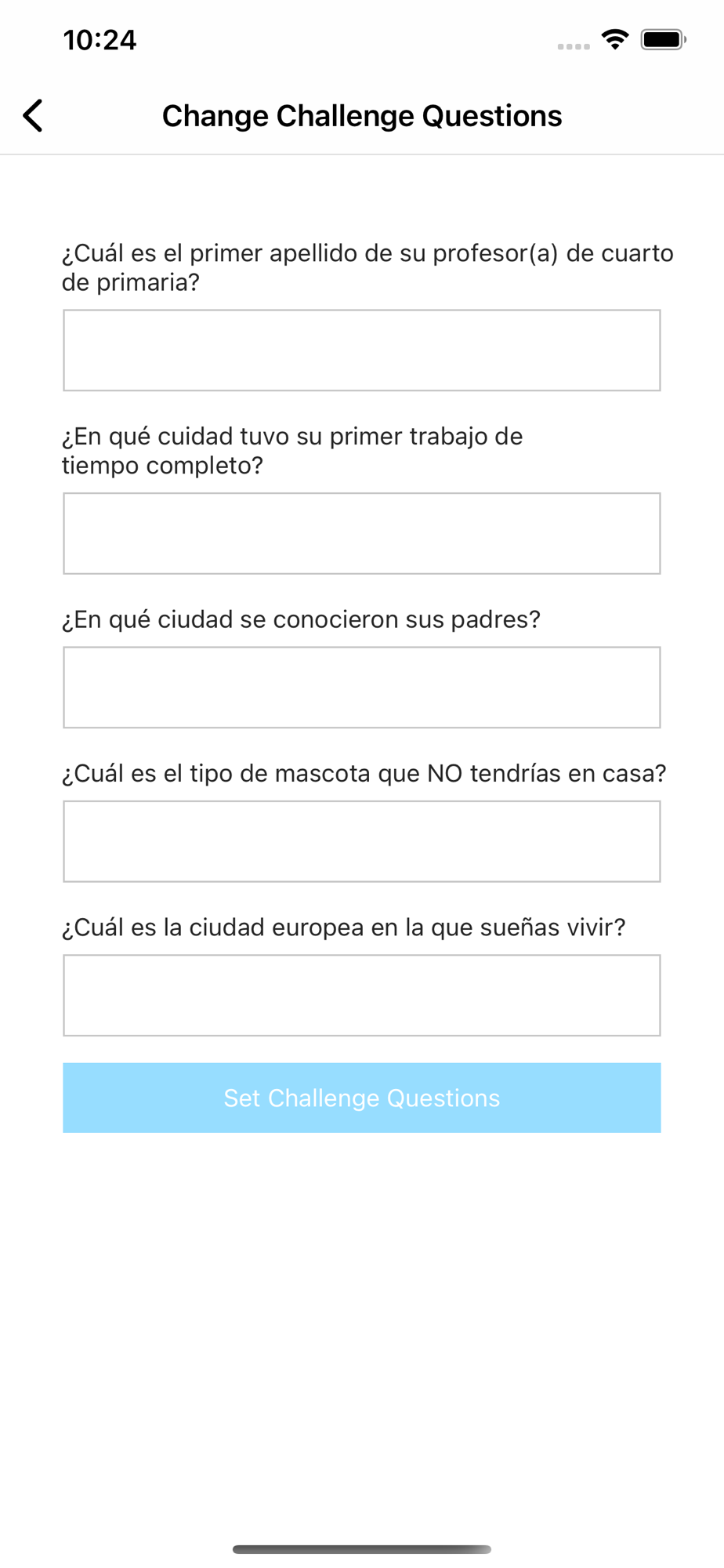
Task: Select the dream European city answer field
Action: coord(362,996)
